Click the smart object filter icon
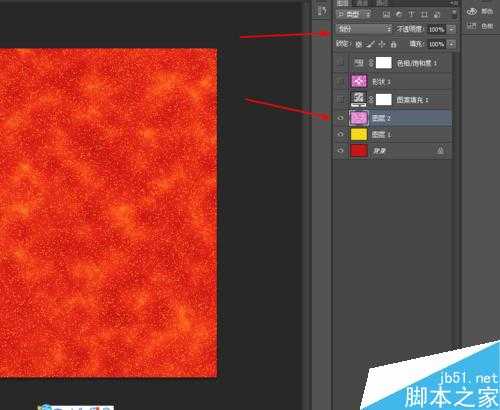Viewport: 500px width, 410px height. coord(437,14)
